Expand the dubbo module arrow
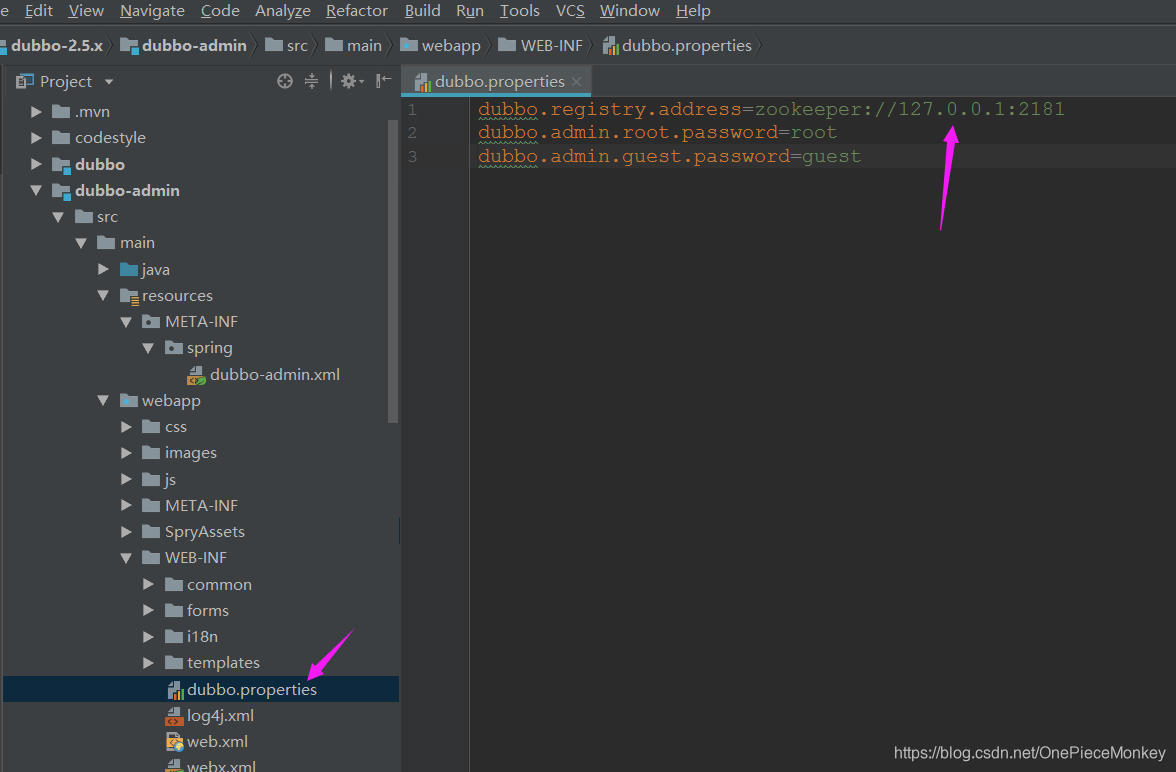1176x772 pixels. pos(35,164)
